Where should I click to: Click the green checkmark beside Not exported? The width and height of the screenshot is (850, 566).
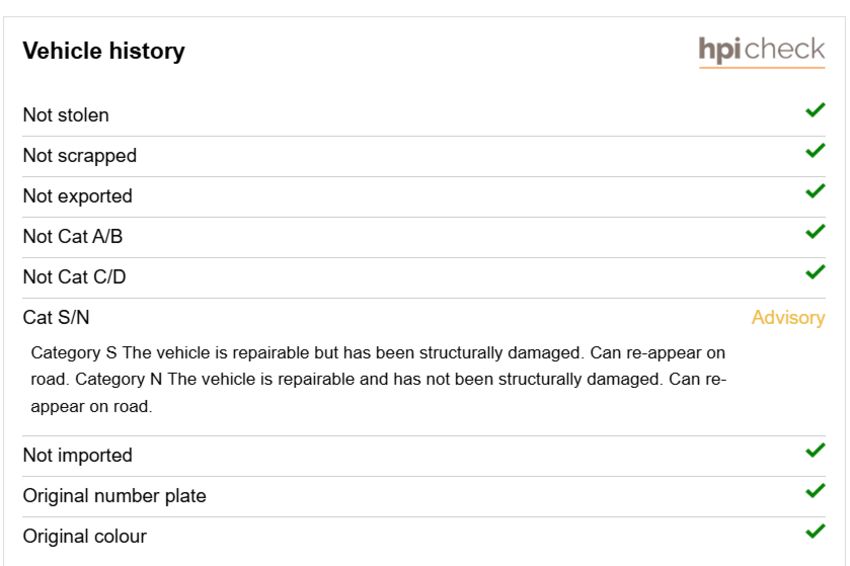pos(815,191)
